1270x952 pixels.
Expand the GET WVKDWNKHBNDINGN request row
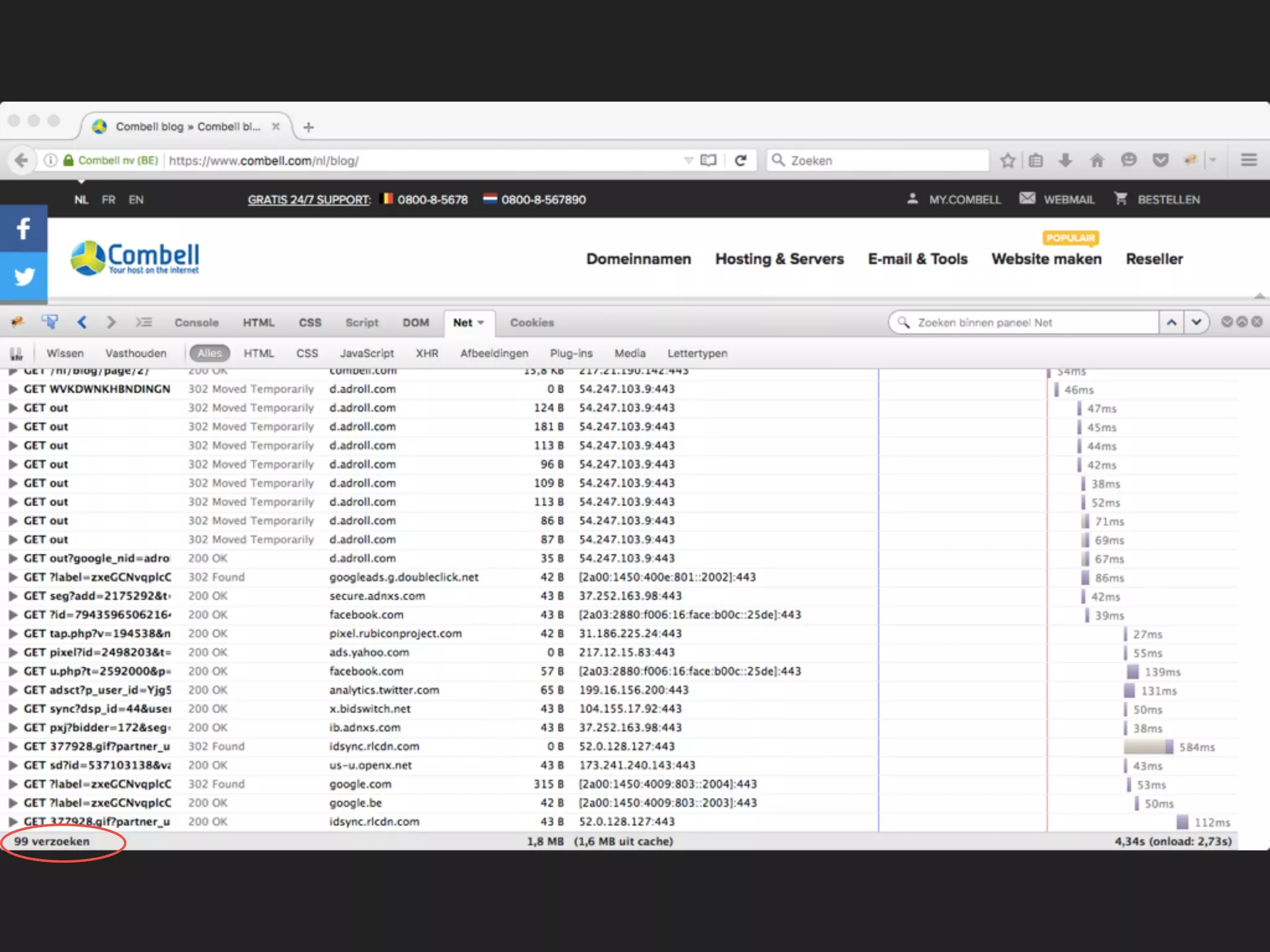tap(12, 389)
